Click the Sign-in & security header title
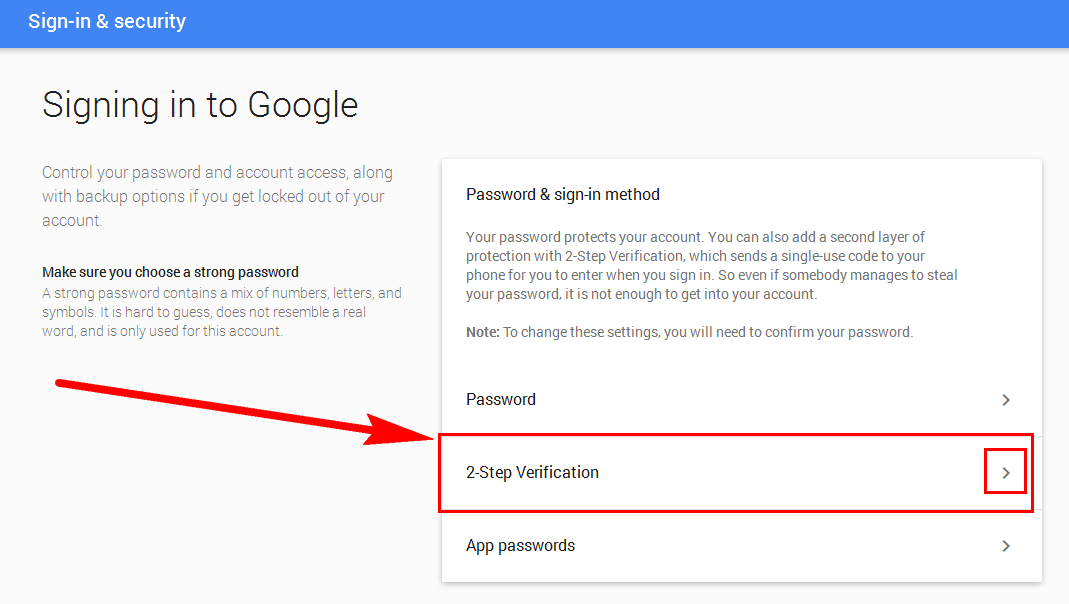This screenshot has height=604, width=1069. 107,21
